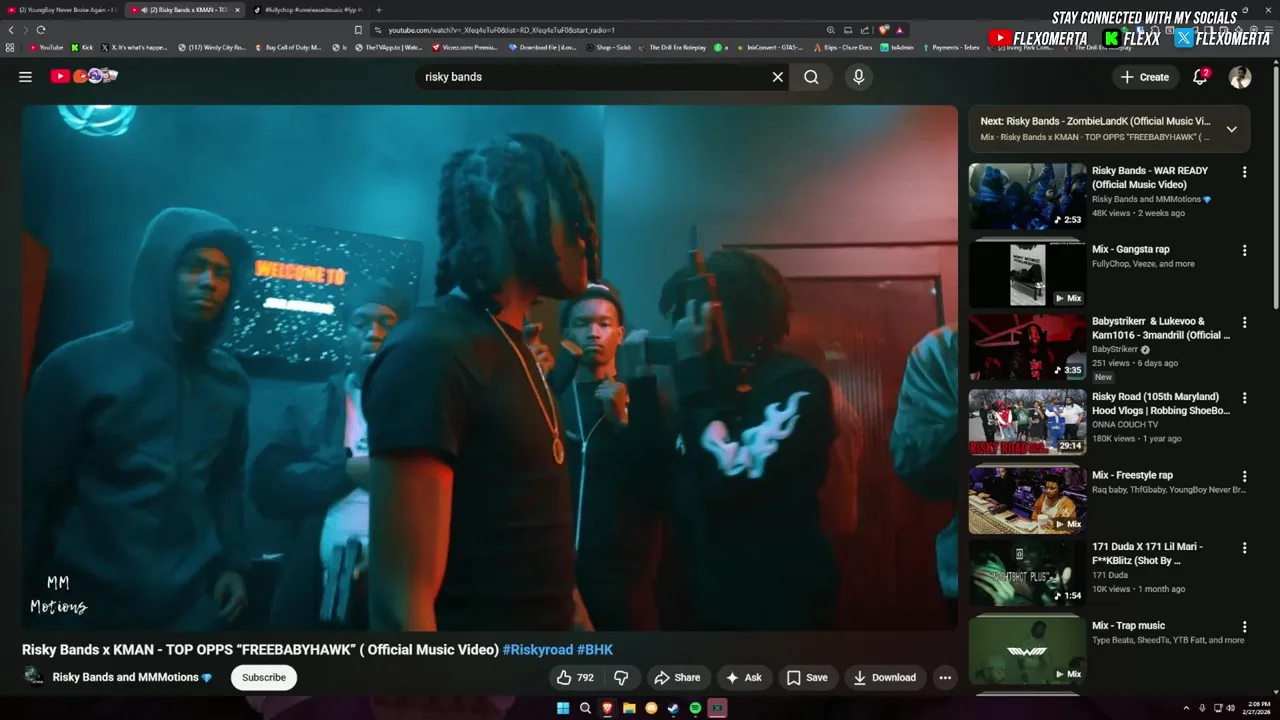The image size is (1280, 720).
Task: Open options for Mix - Trap music
Action: tap(1244, 627)
